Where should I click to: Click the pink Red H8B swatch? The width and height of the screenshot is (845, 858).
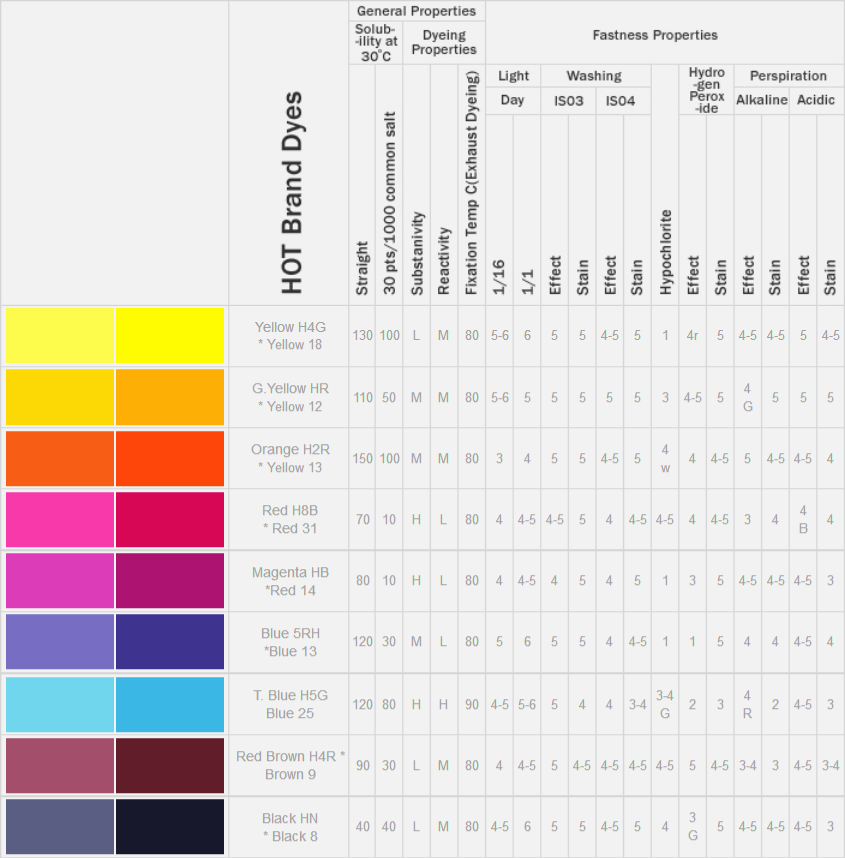(60, 520)
